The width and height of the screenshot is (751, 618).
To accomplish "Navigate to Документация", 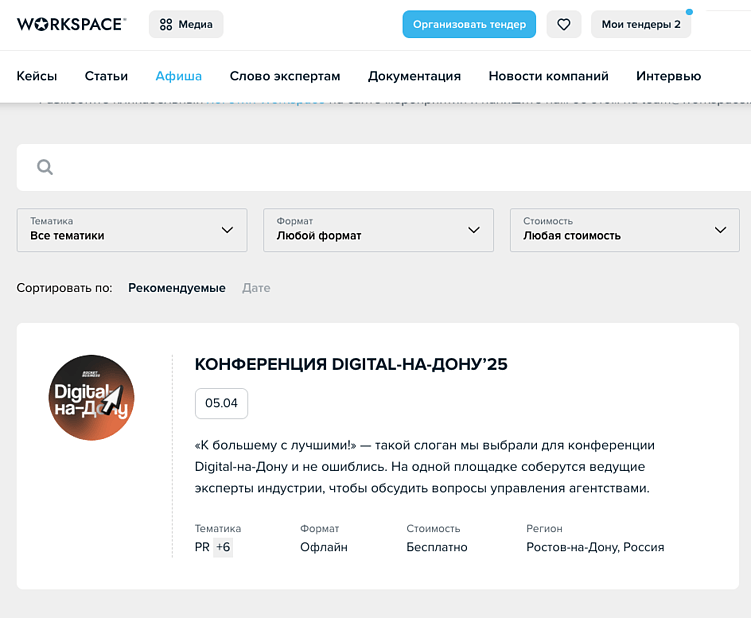I will point(414,76).
